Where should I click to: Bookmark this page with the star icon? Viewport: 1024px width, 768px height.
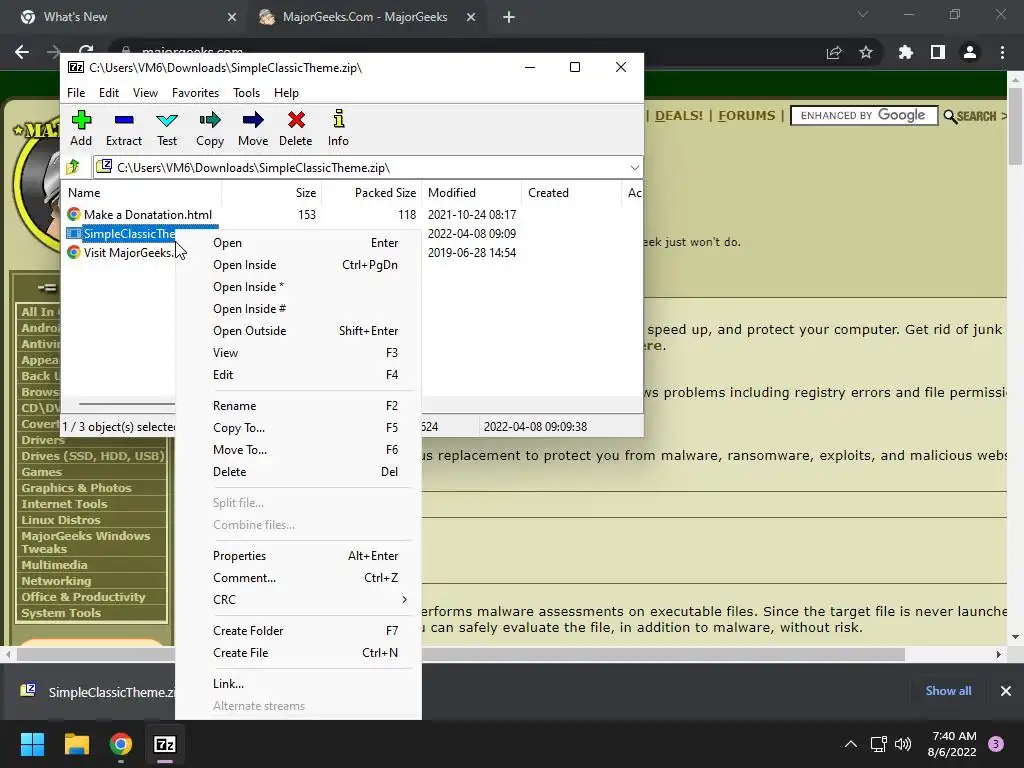[866, 52]
